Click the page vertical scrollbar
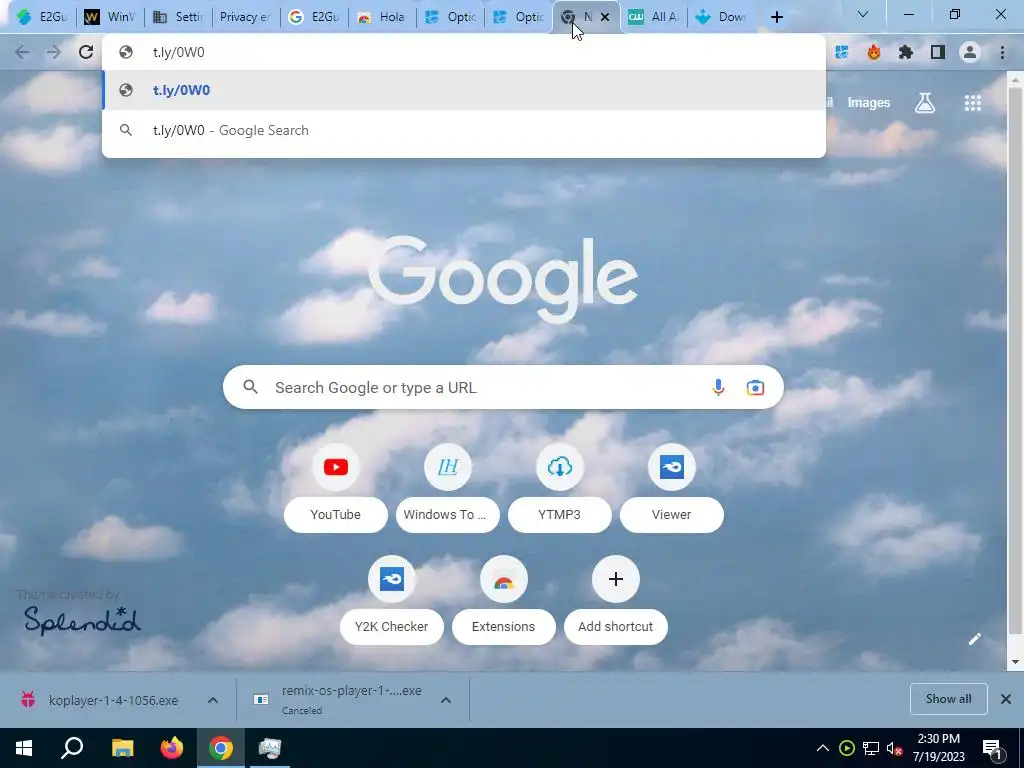 (1015, 362)
